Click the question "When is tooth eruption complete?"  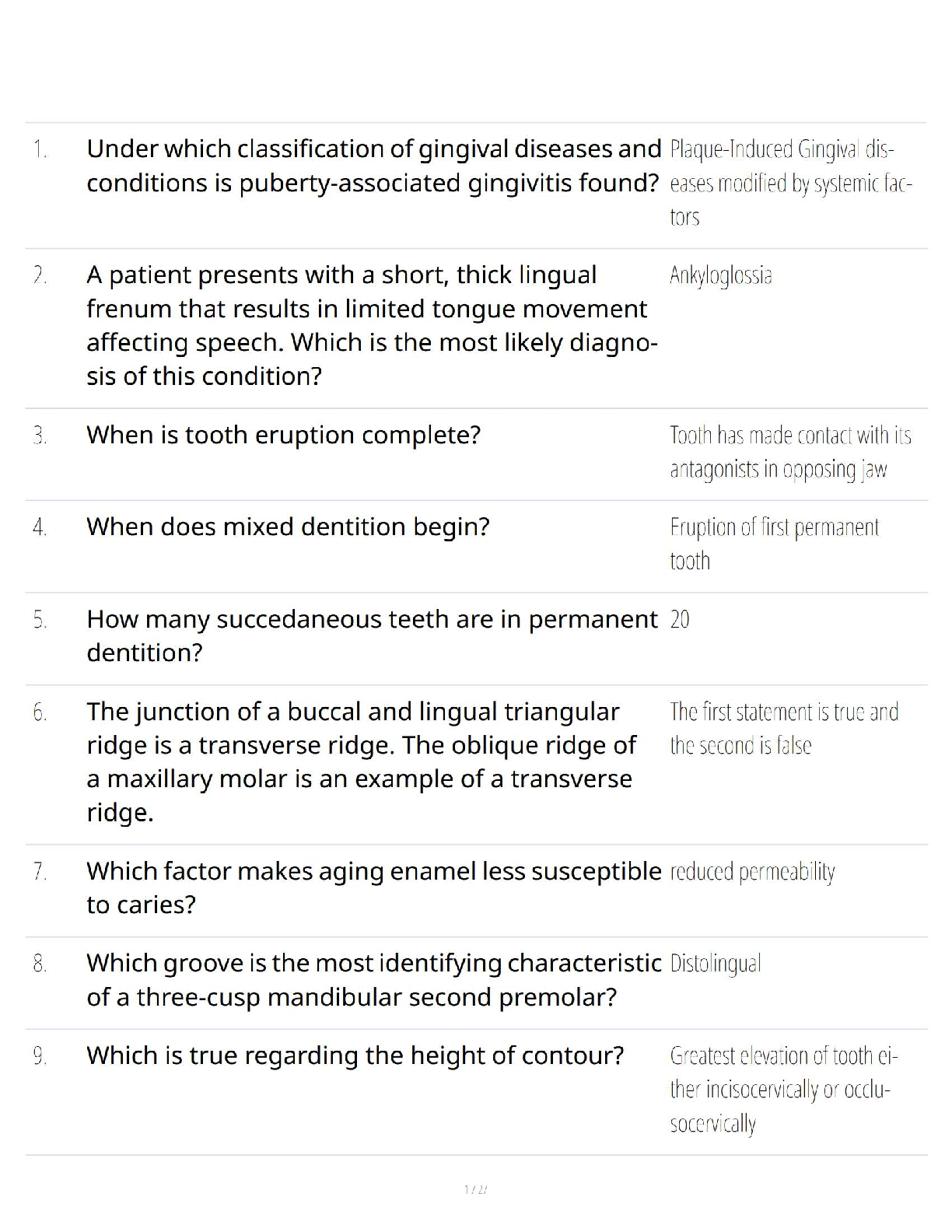point(283,435)
